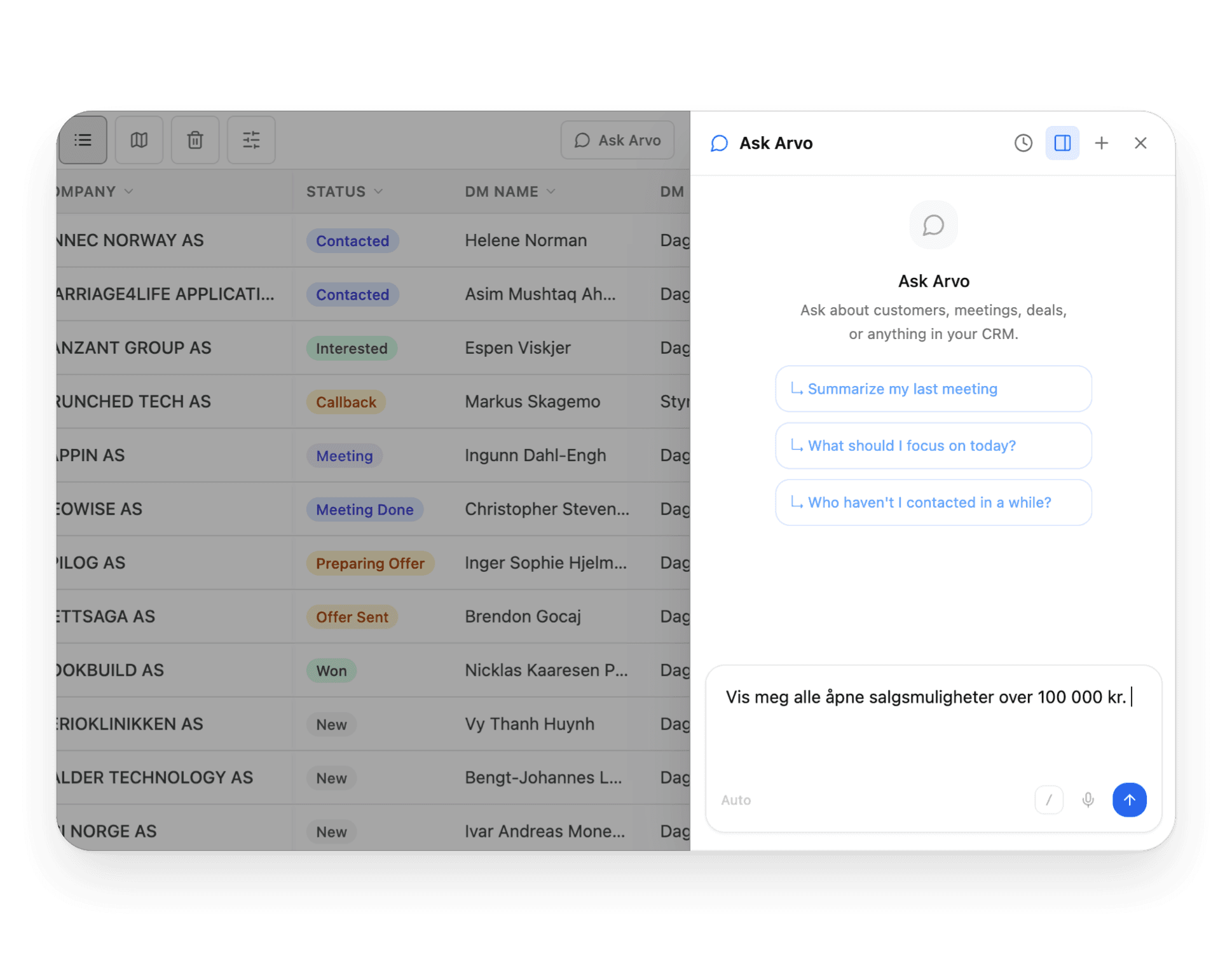Choose 'What should I focus on today?' suggestion
1232x961 pixels.
[933, 446]
